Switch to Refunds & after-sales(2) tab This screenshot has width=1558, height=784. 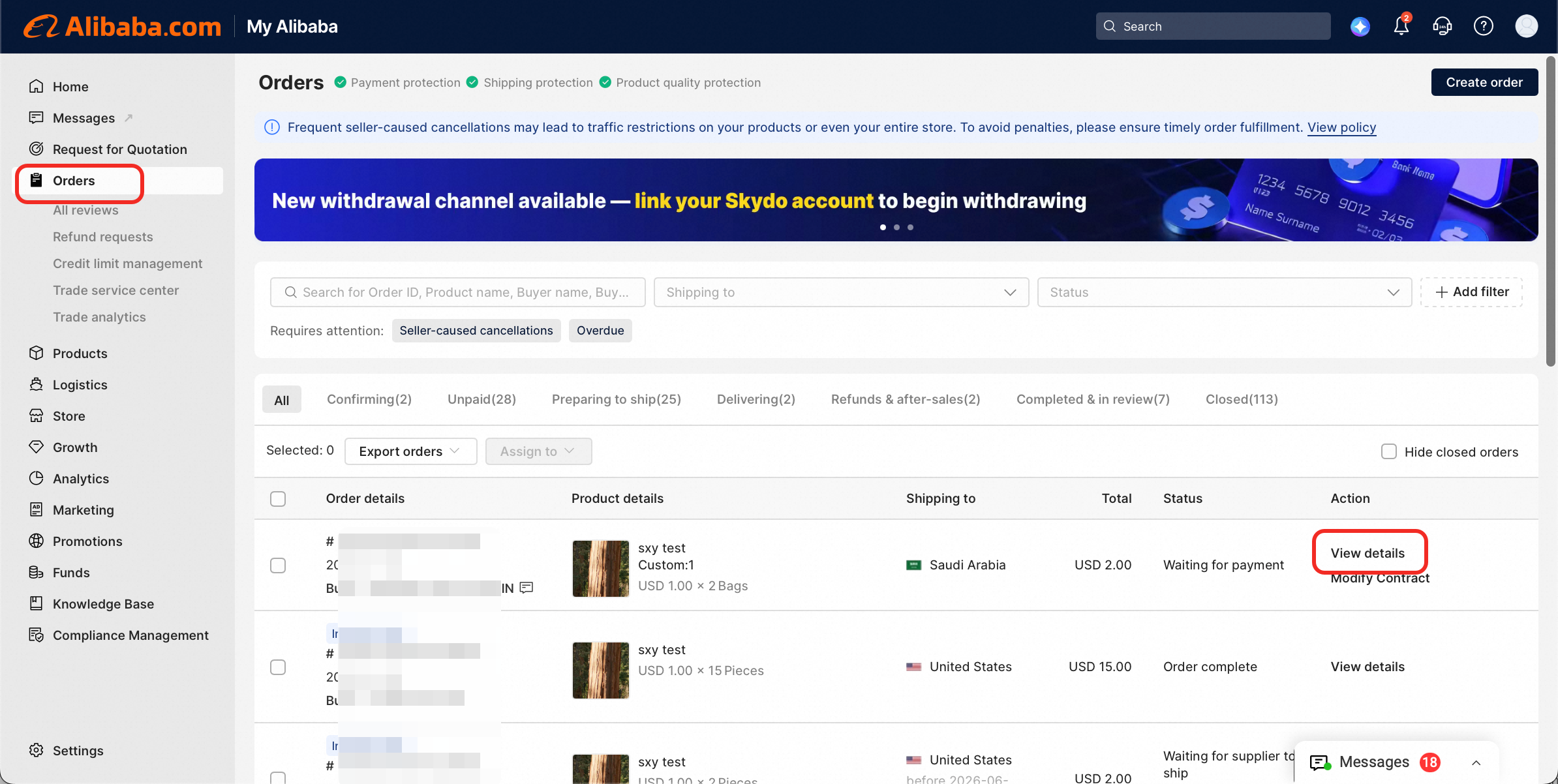click(906, 399)
